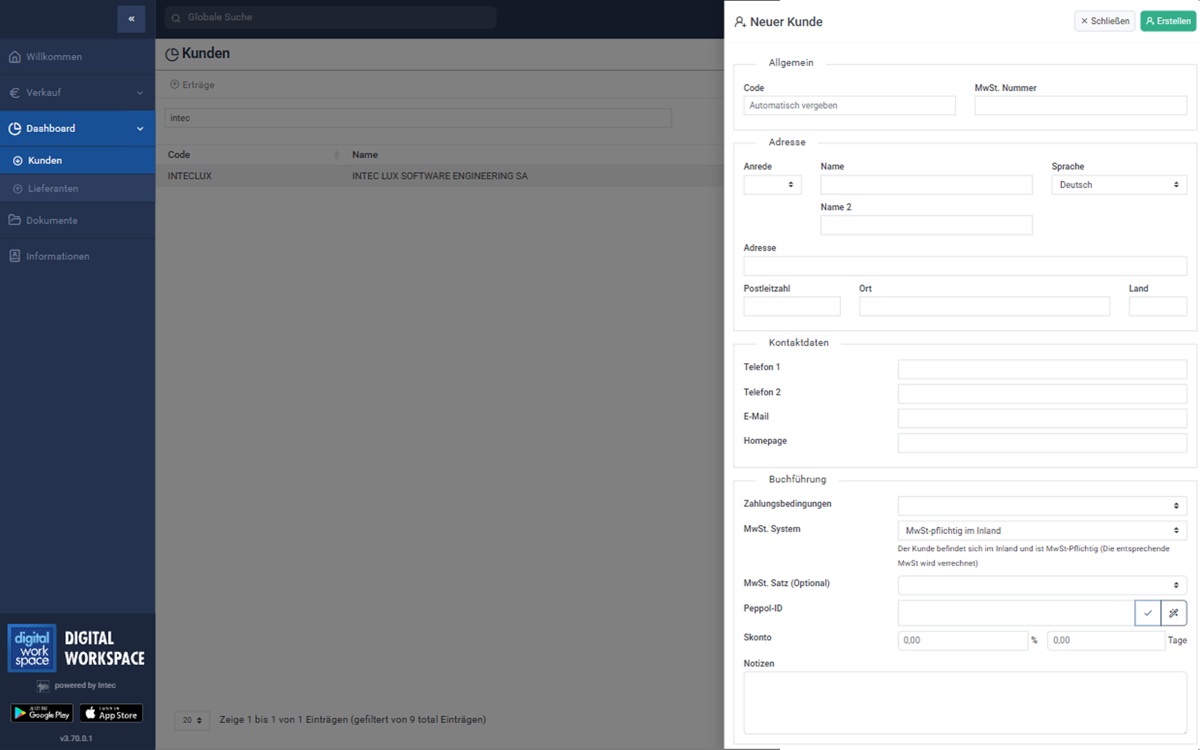The height and width of the screenshot is (750, 1200).
Task: Open the Sprache dropdown showing Deutsch
Action: 1119,185
